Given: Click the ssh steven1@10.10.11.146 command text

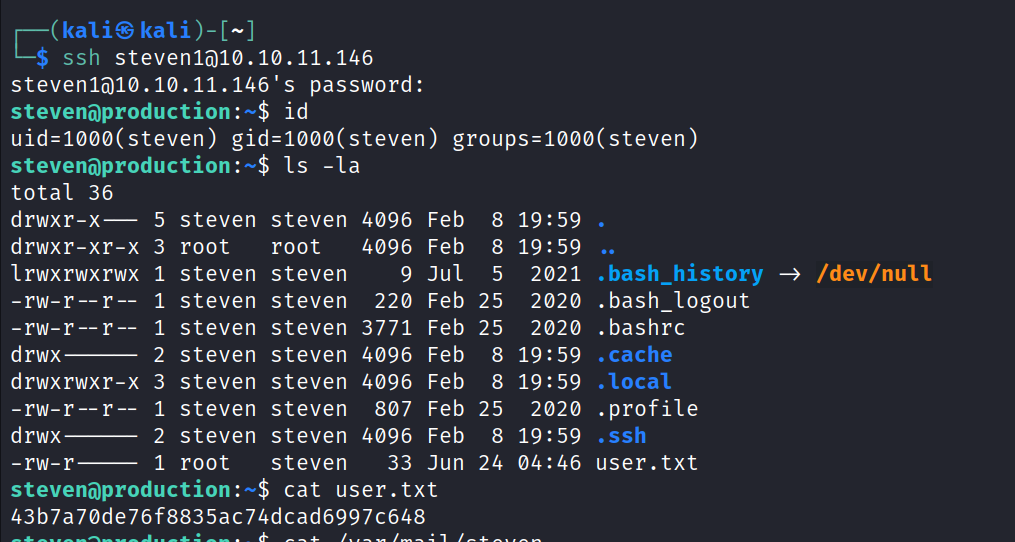Looking at the screenshot, I should pos(219,58).
